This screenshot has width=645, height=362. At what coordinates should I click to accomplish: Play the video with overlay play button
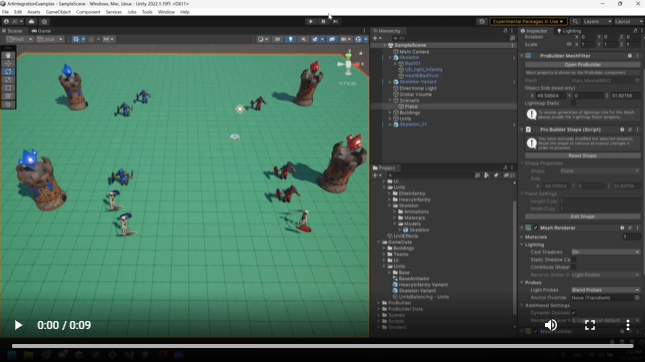[x=18, y=325]
